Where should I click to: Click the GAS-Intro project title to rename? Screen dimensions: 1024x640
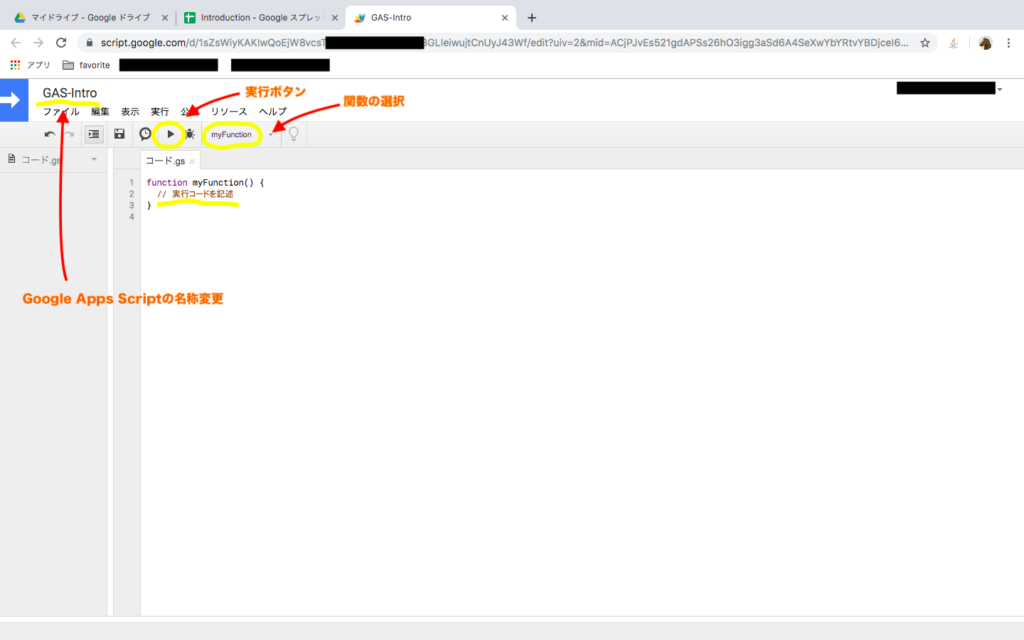pos(70,93)
